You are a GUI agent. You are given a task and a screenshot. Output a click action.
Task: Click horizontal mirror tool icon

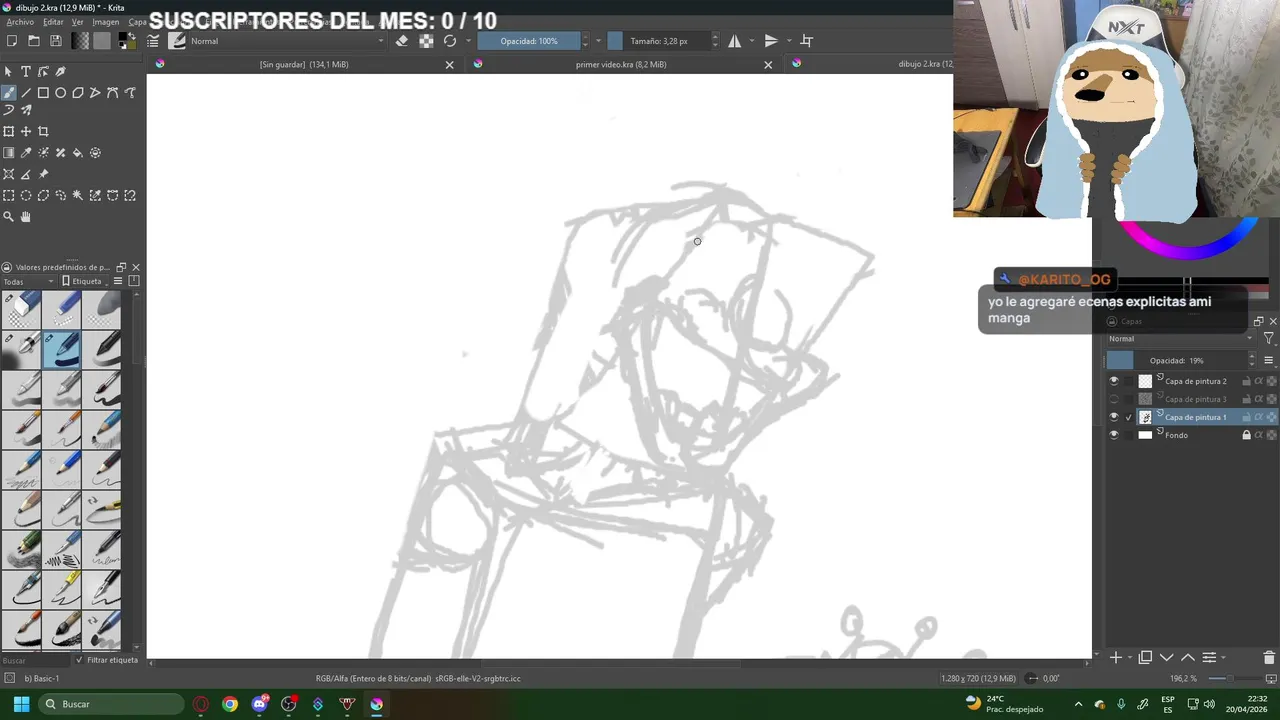click(735, 41)
